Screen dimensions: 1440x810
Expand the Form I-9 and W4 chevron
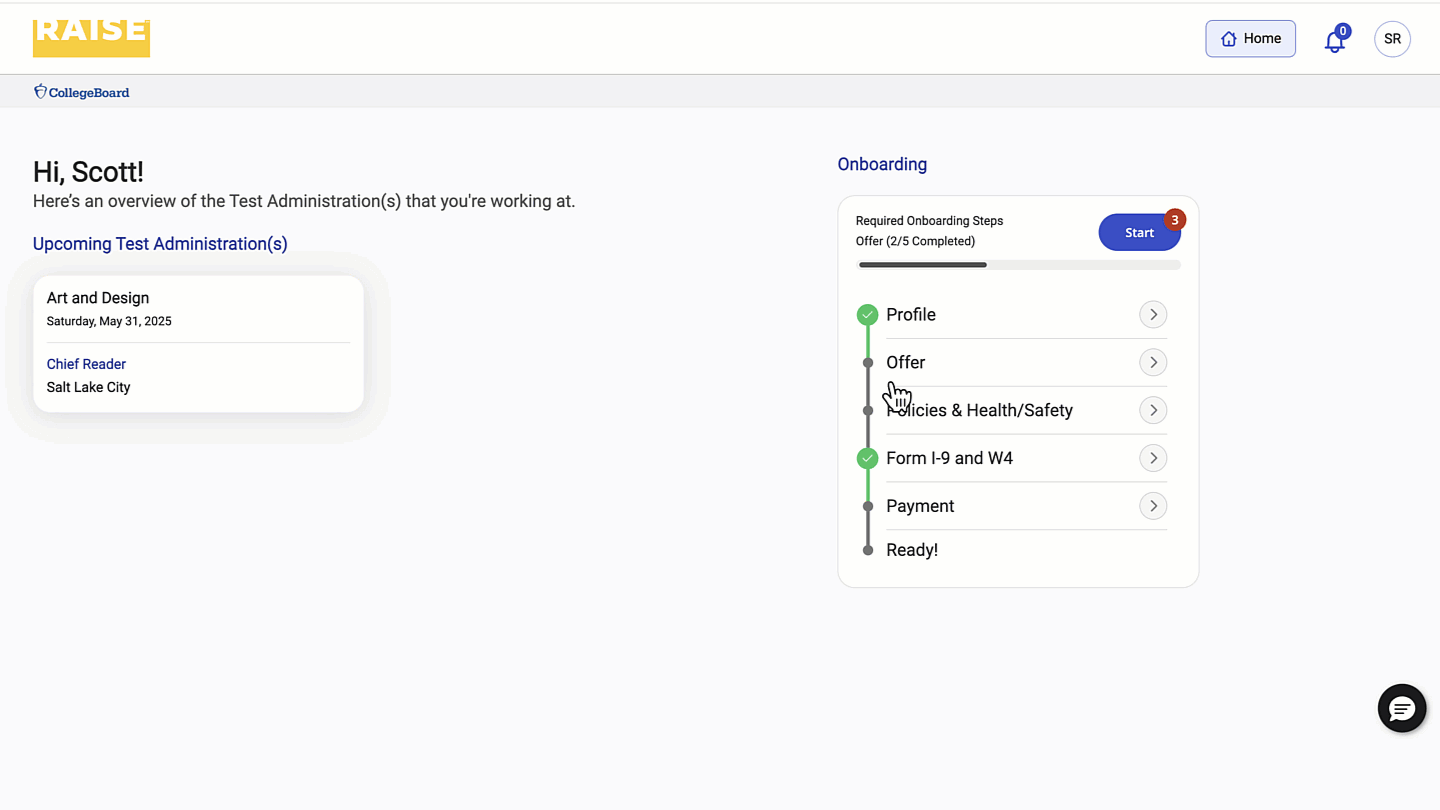click(1152, 459)
